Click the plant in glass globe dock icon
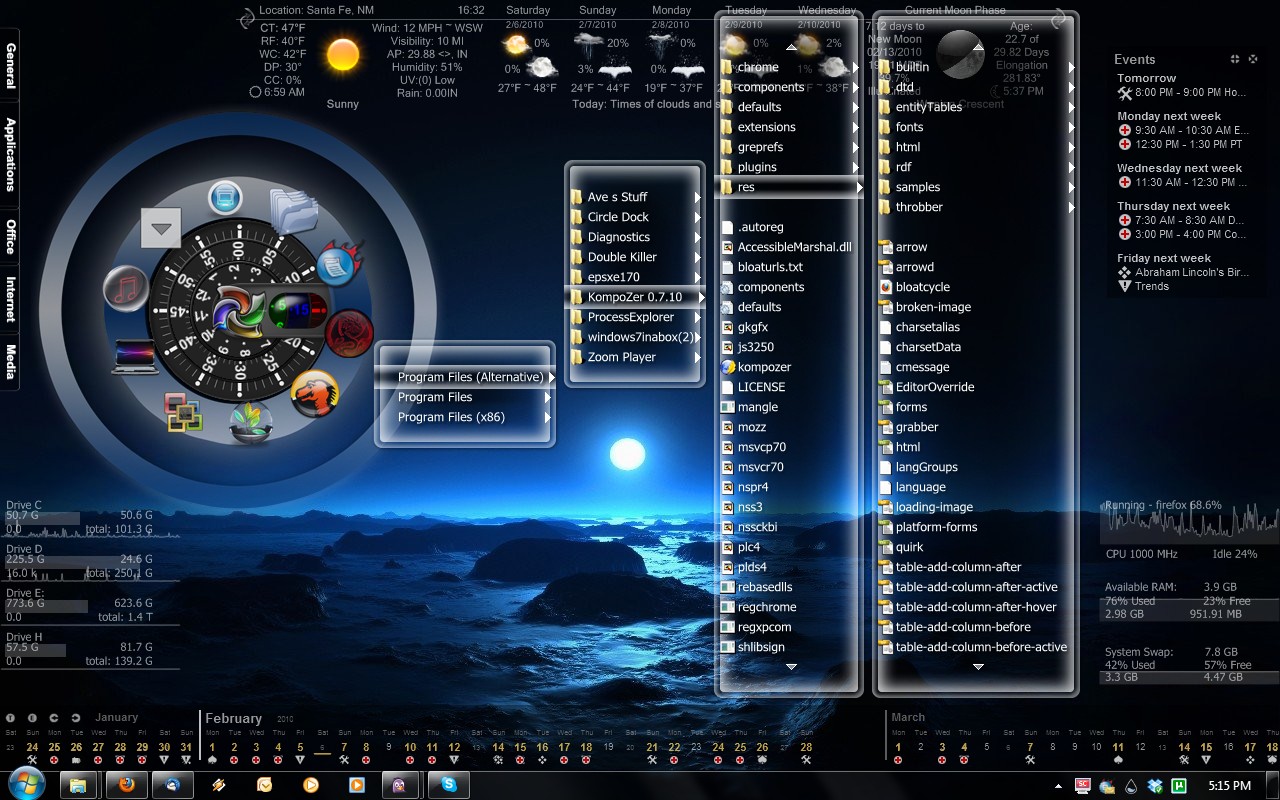The image size is (1280, 800). pos(251,424)
